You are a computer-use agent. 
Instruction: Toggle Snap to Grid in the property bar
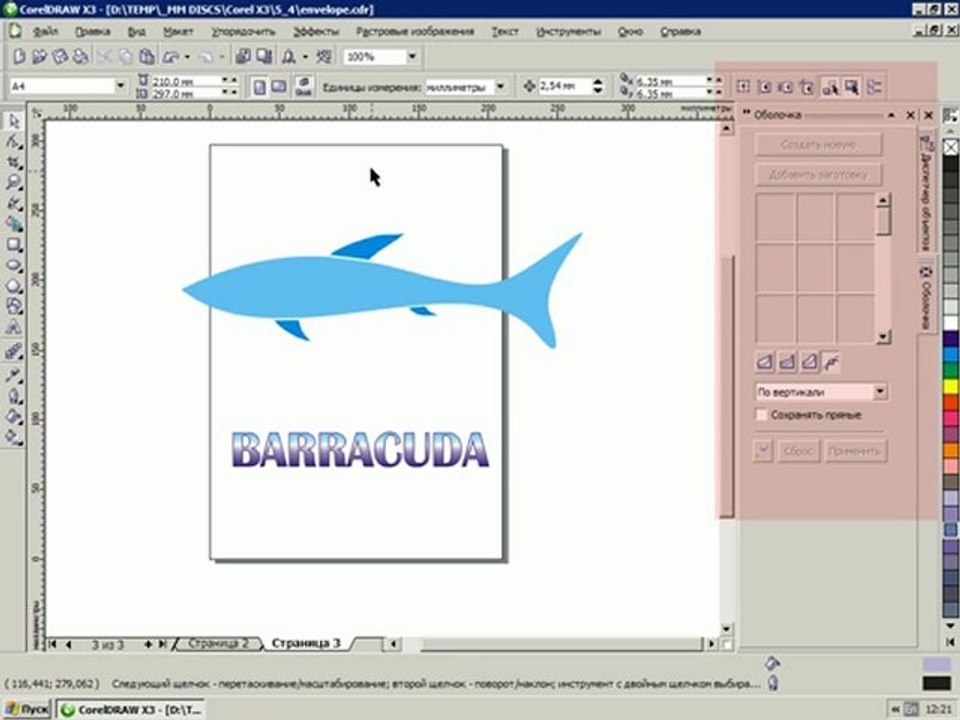coord(743,87)
